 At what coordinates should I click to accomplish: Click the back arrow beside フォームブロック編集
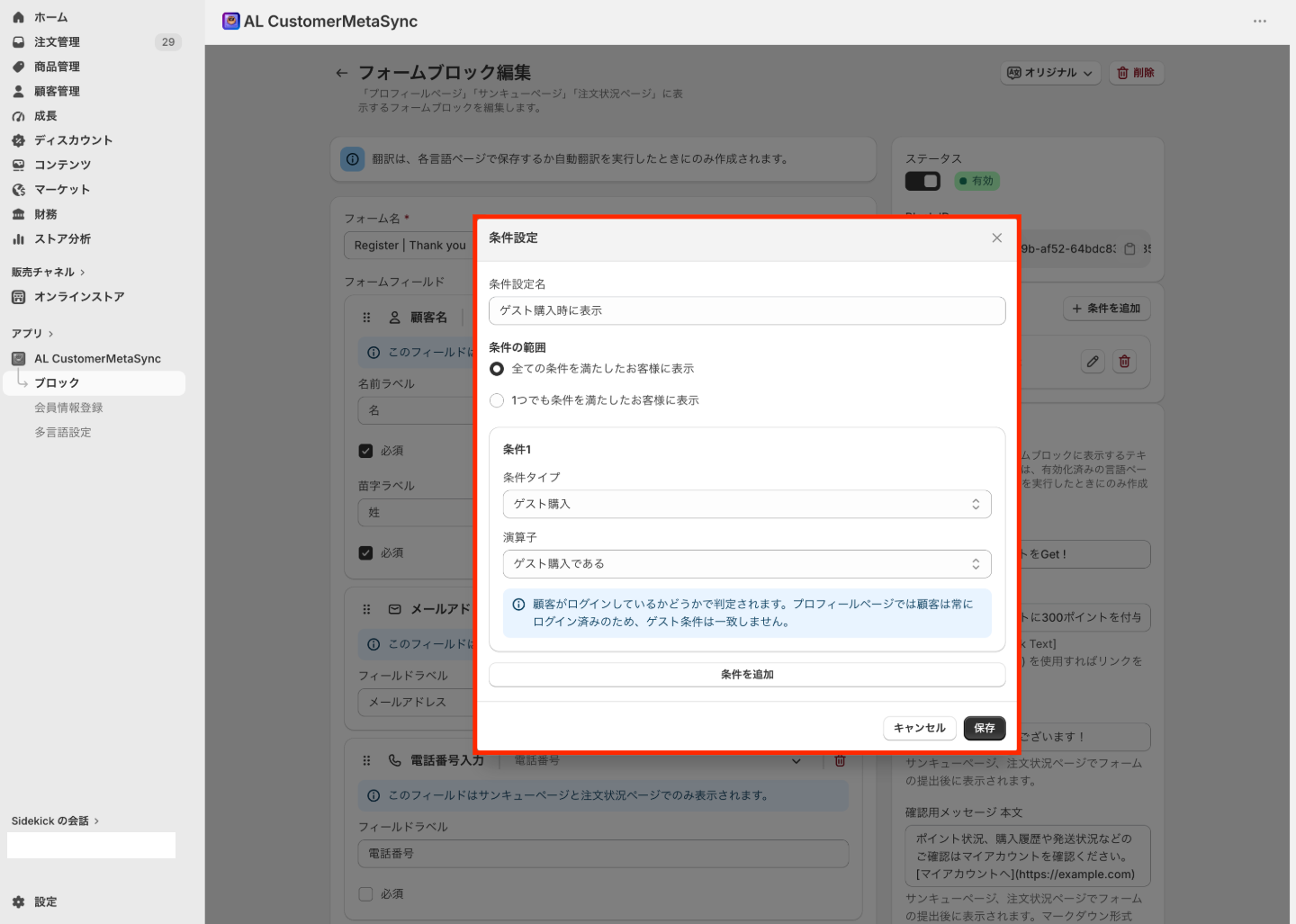point(341,73)
